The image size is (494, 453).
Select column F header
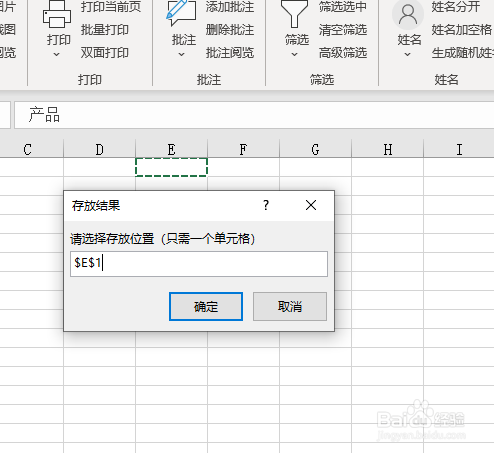pos(243,149)
